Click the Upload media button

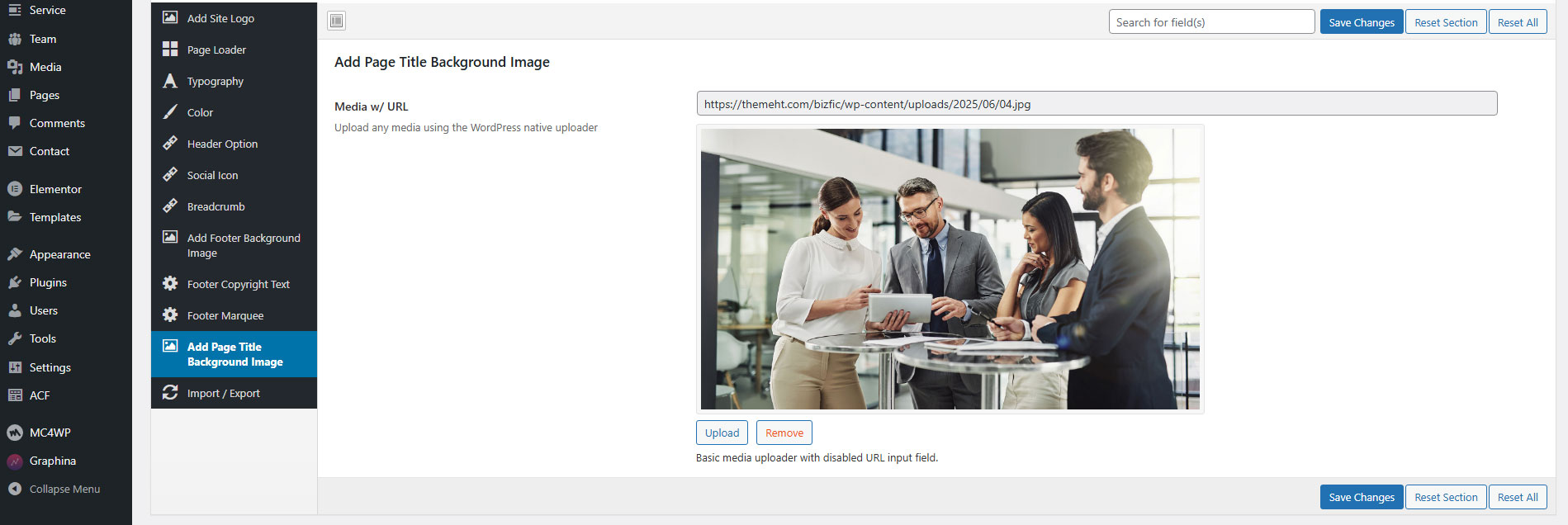pos(722,433)
